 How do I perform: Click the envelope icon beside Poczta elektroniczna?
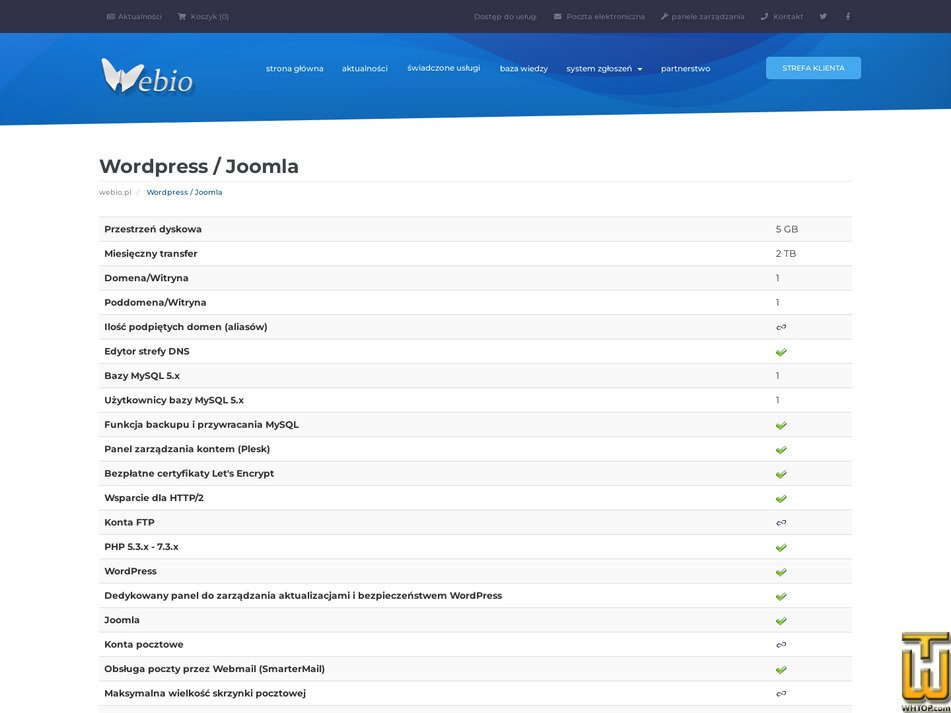tap(557, 16)
